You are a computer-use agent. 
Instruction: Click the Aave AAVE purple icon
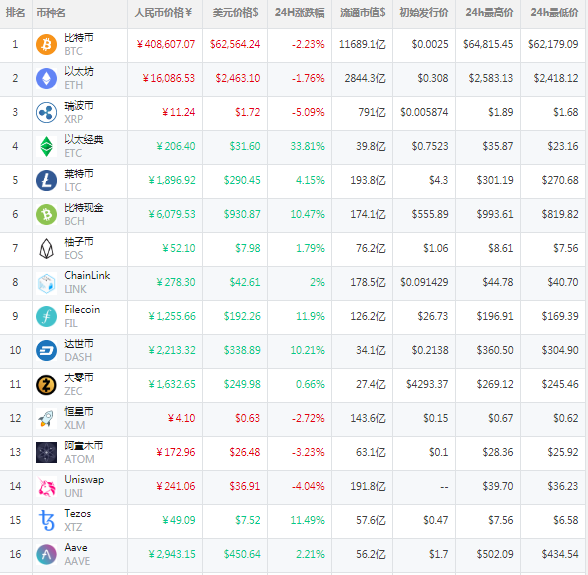pyautogui.click(x=46, y=554)
